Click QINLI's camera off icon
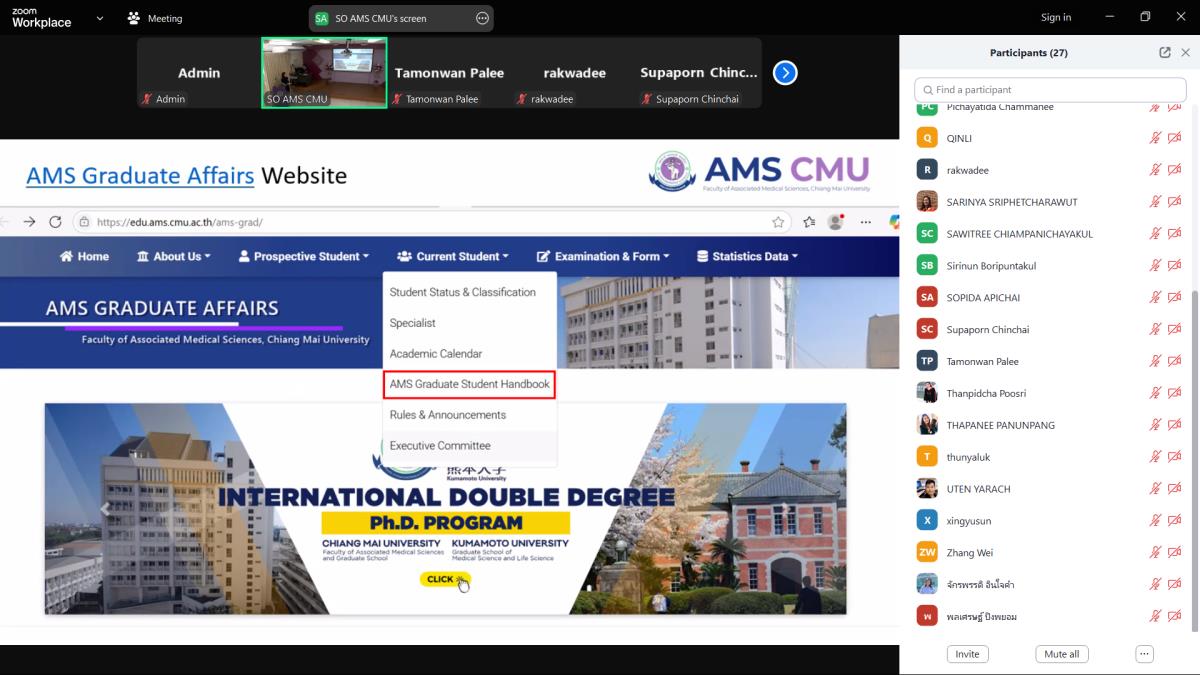This screenshot has width=1200, height=675. click(x=1175, y=138)
